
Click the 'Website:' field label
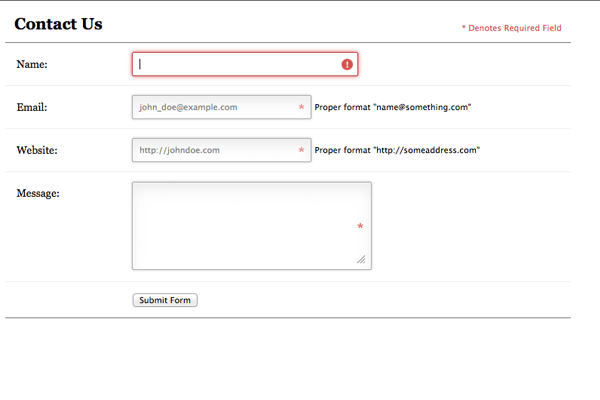coord(37,151)
